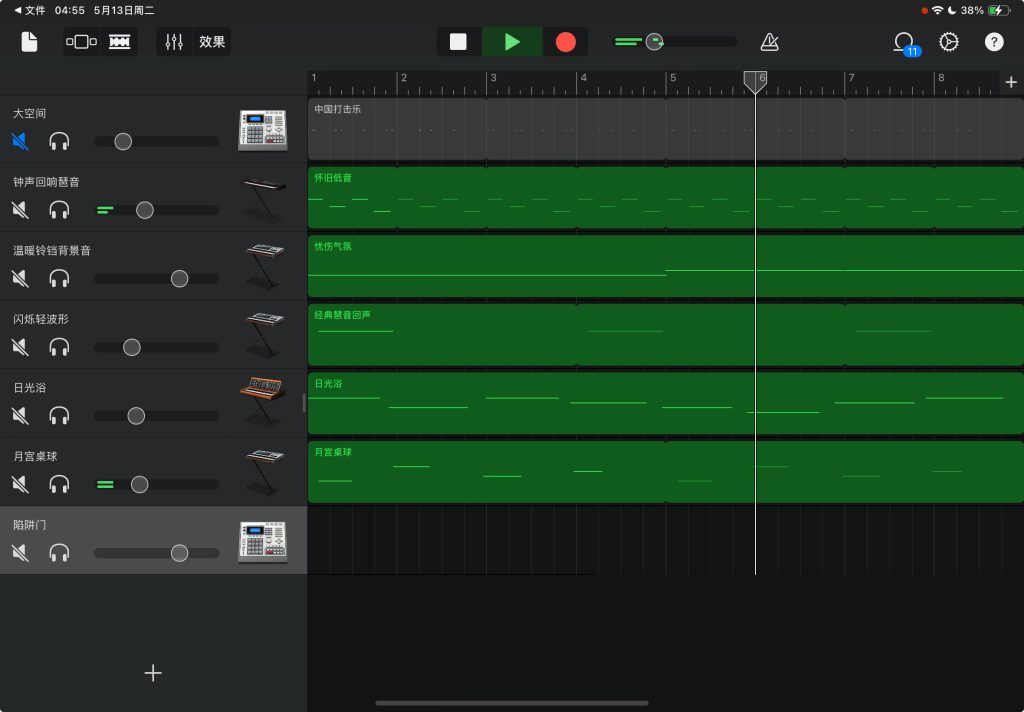Select the 温暖铃铛背景音 track header name
This screenshot has height=712, width=1024.
[x=52, y=251]
